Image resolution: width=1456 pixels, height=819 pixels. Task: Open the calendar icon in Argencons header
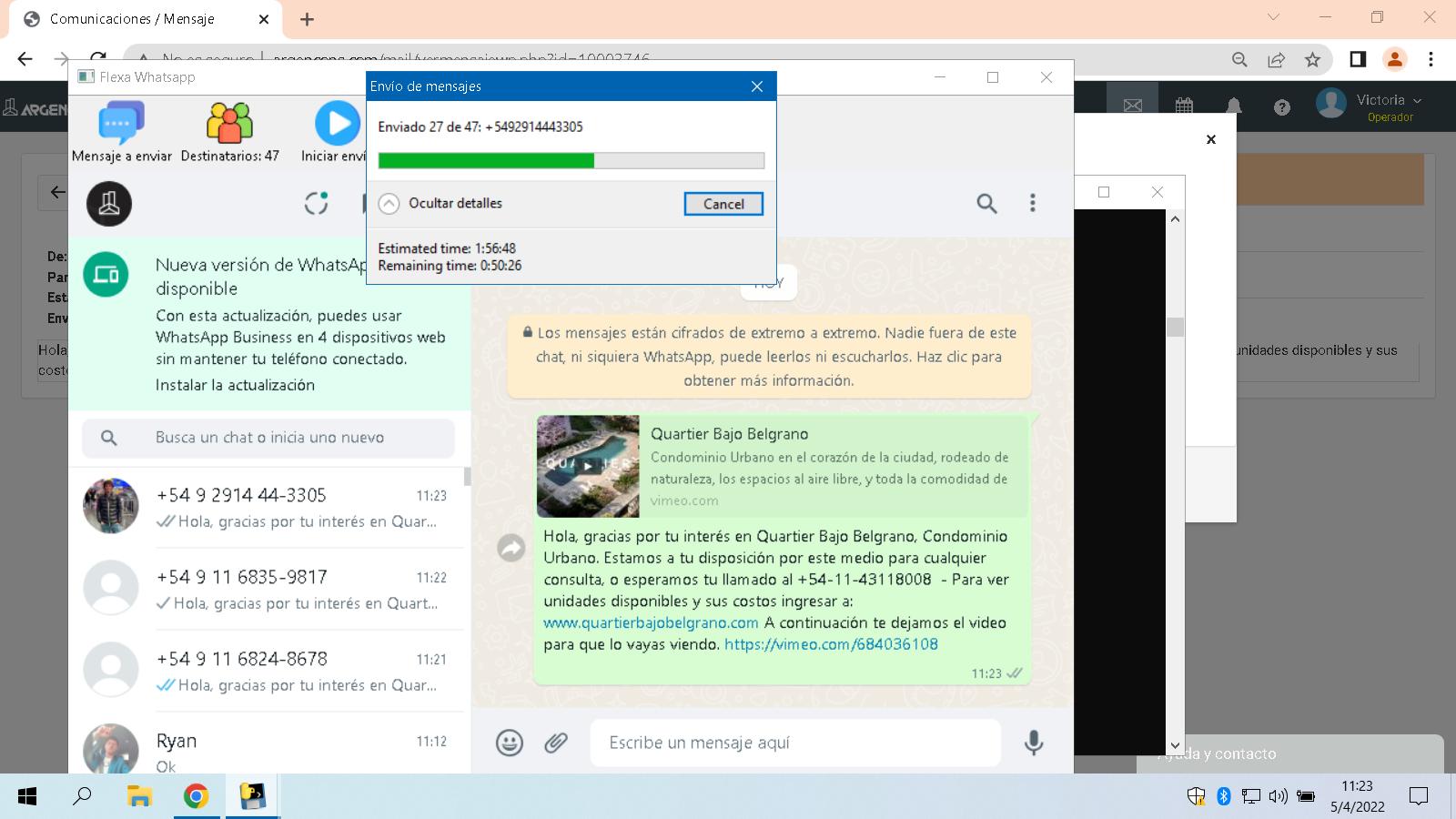(1184, 106)
